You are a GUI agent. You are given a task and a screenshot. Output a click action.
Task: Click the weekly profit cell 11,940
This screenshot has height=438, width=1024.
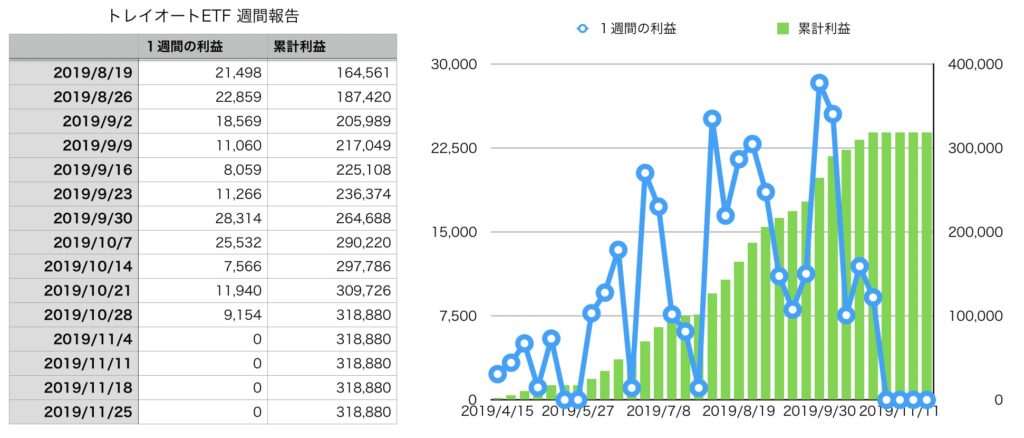pyautogui.click(x=203, y=290)
